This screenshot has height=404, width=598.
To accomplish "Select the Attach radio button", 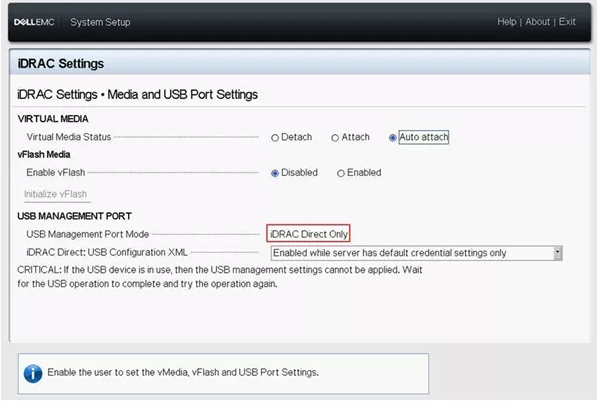I will point(335,138).
